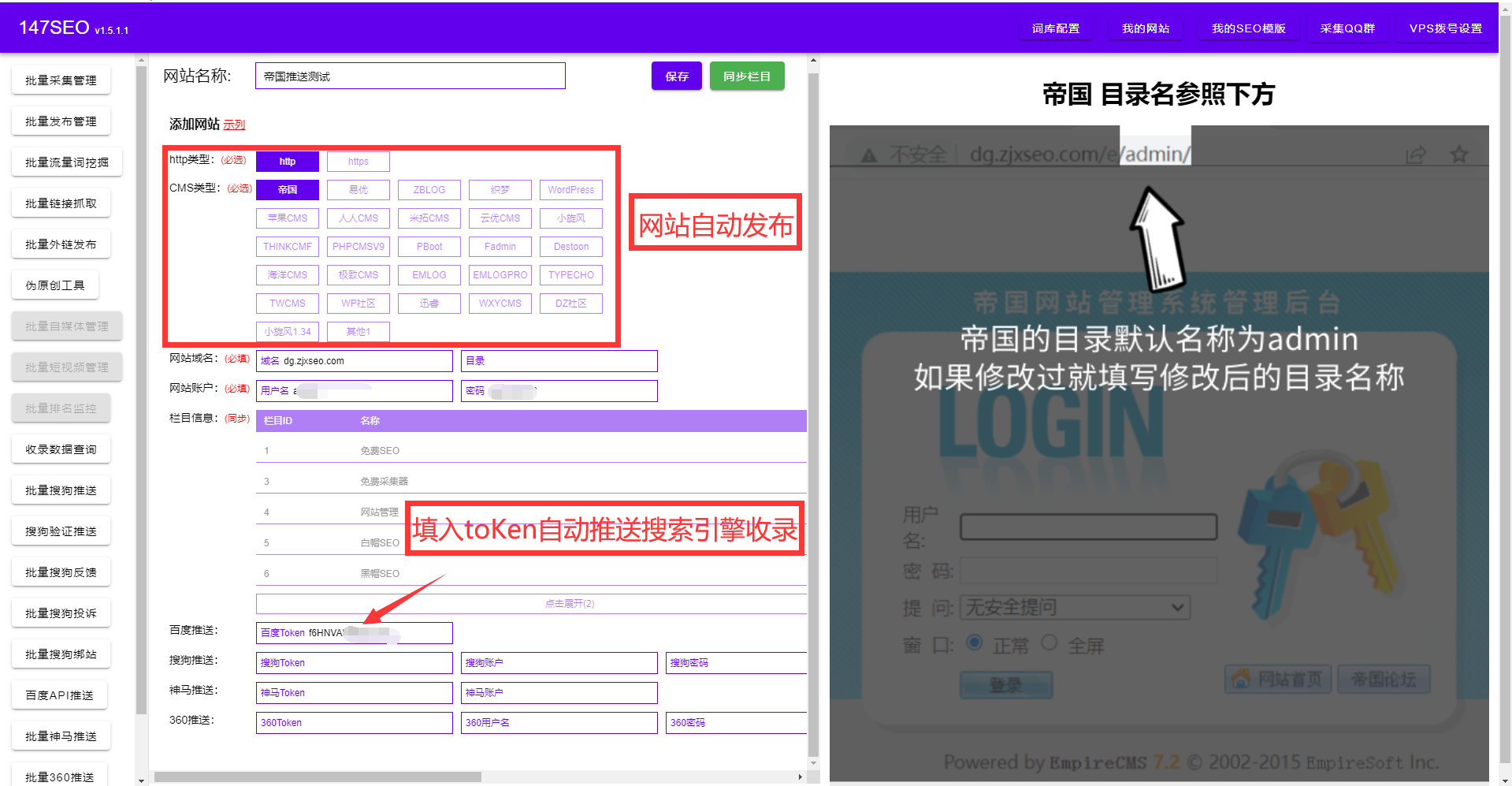Open 批量链接抓取 in sidebar
The height and width of the screenshot is (786, 1512).
(x=61, y=203)
